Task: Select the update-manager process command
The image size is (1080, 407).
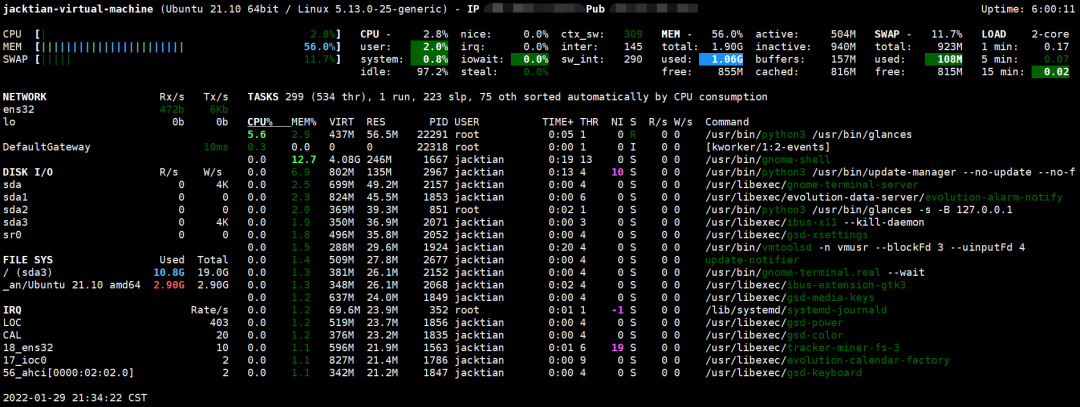Action: click(x=889, y=172)
